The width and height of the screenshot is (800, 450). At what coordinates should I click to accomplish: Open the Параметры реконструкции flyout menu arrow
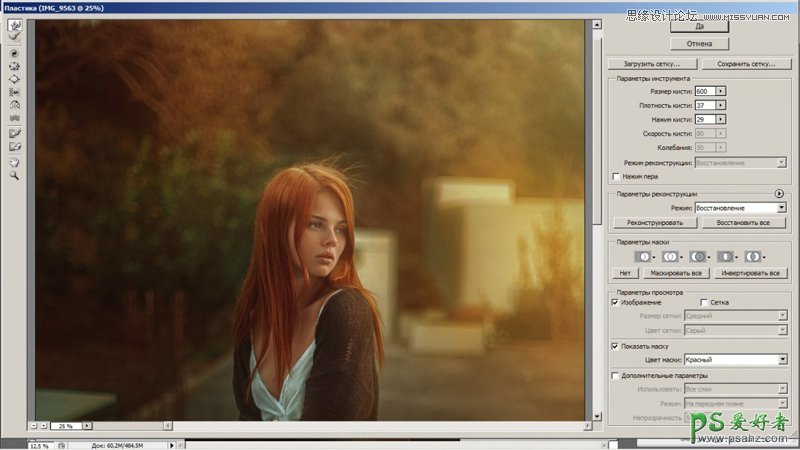coord(778,193)
